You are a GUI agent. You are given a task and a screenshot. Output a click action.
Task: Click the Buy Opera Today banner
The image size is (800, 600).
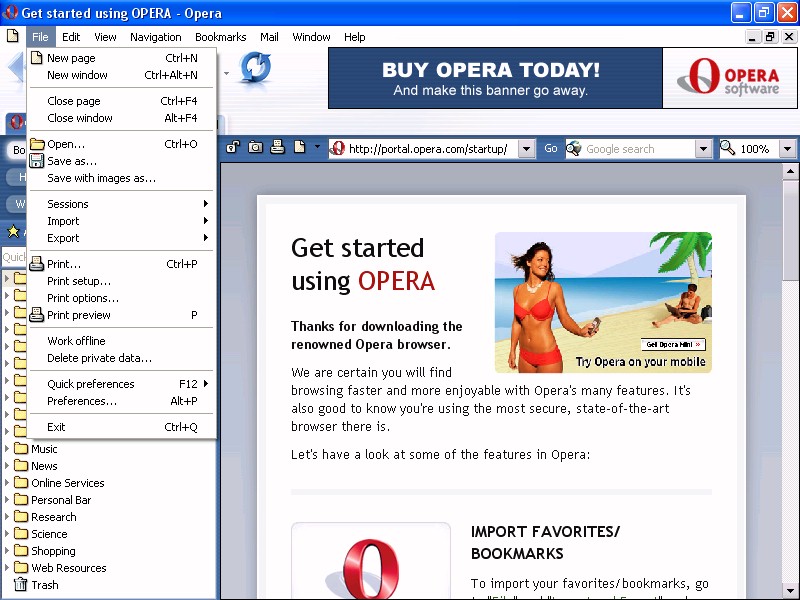tap(495, 78)
